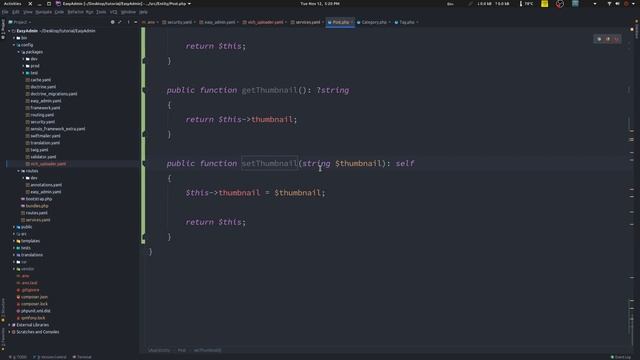This screenshot has height=360, width=640.
Task: Open the Window menu
Action: (129, 12)
